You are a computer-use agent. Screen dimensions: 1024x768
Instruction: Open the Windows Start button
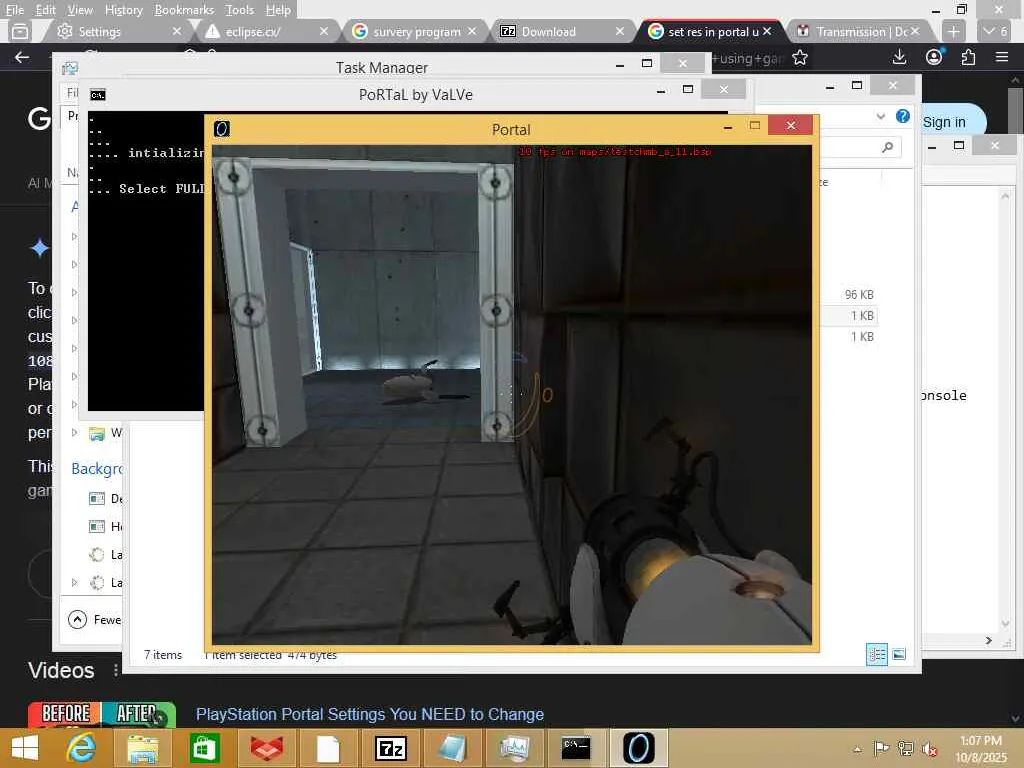pyautogui.click(x=25, y=748)
